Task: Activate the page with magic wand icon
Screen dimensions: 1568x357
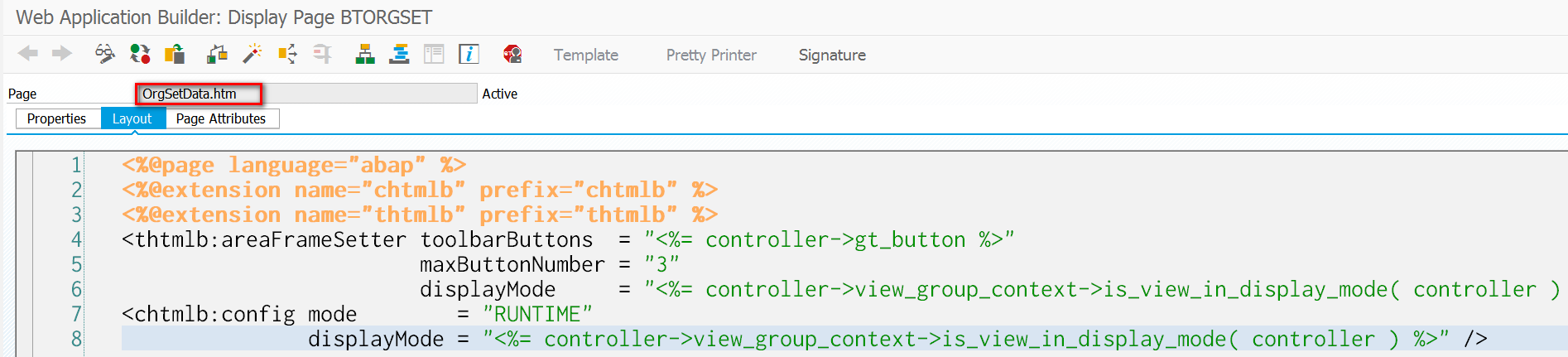Action: tap(252, 54)
